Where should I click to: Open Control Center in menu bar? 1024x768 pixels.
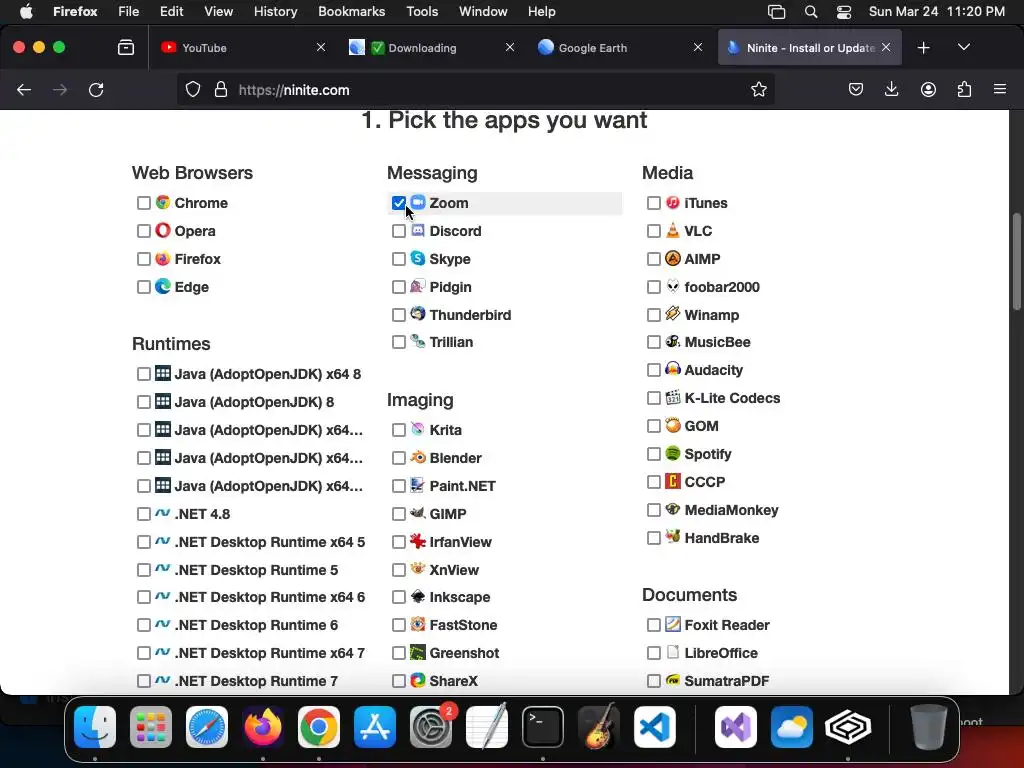pyautogui.click(x=844, y=11)
